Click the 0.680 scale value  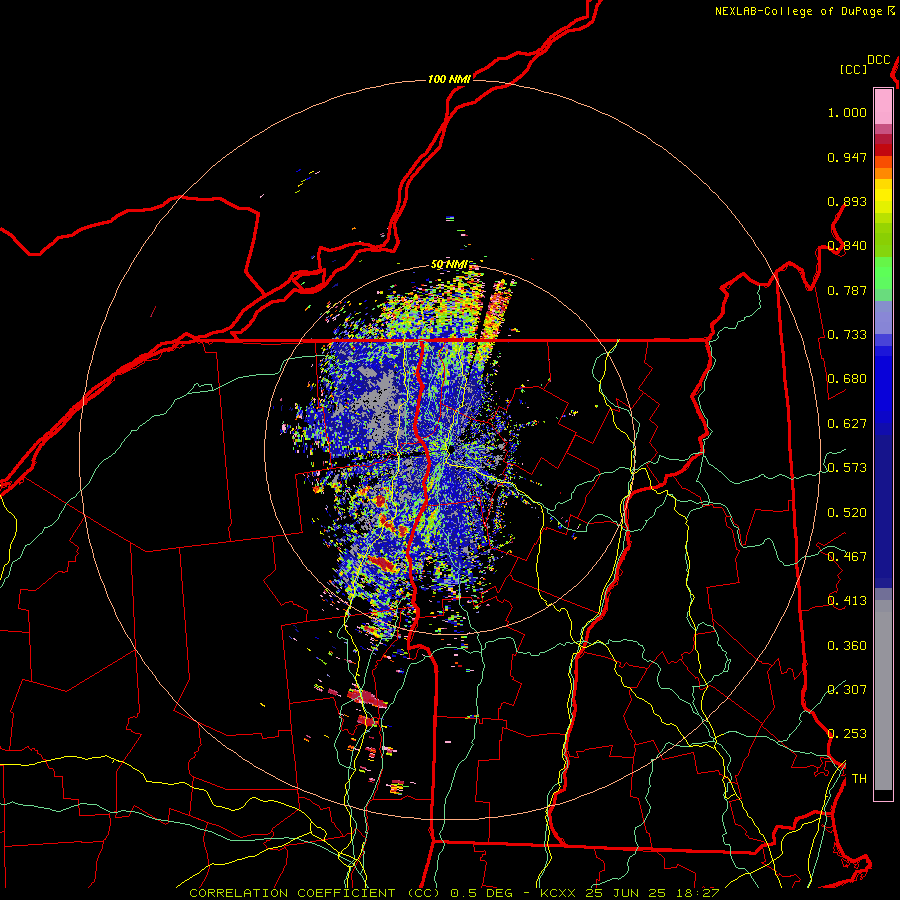[847, 379]
